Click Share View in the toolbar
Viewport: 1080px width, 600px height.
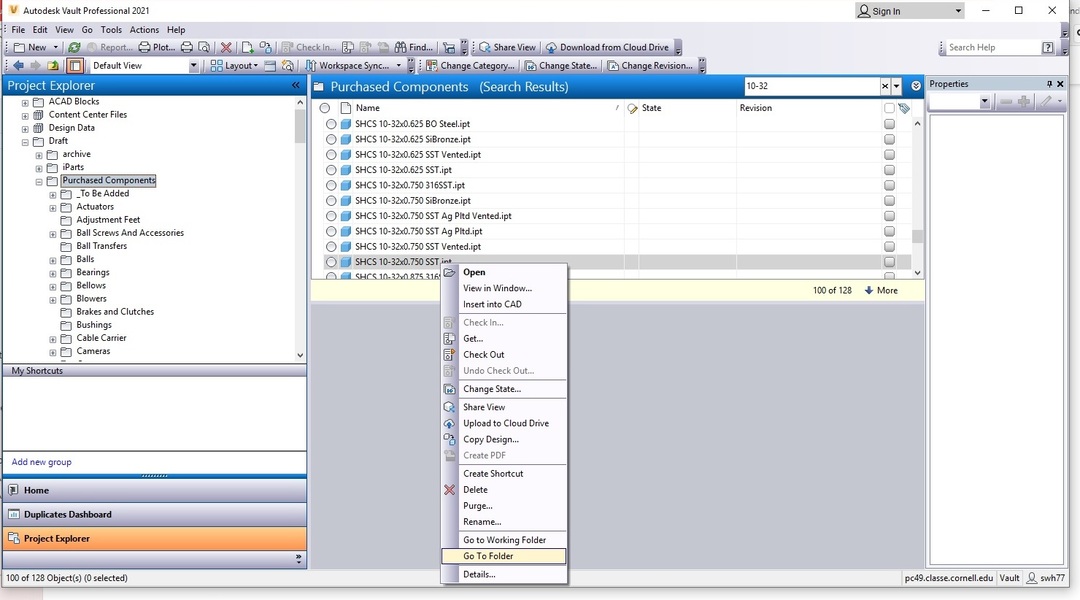pos(508,48)
